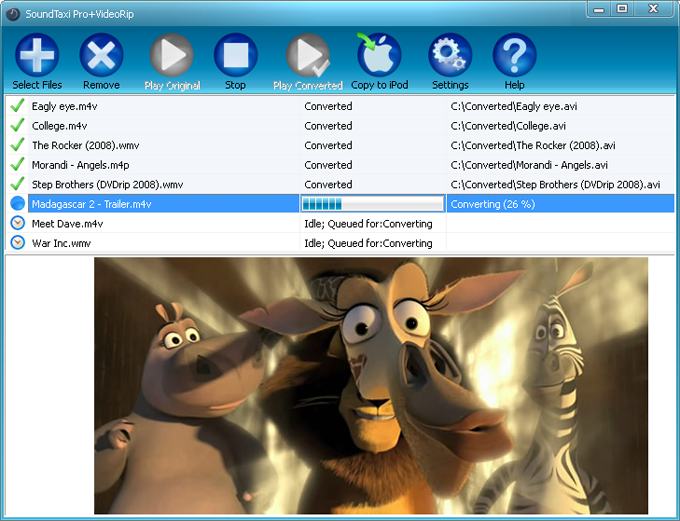The image size is (680, 521).
Task: Maximize the SoundTaxi window
Action: [622, 9]
